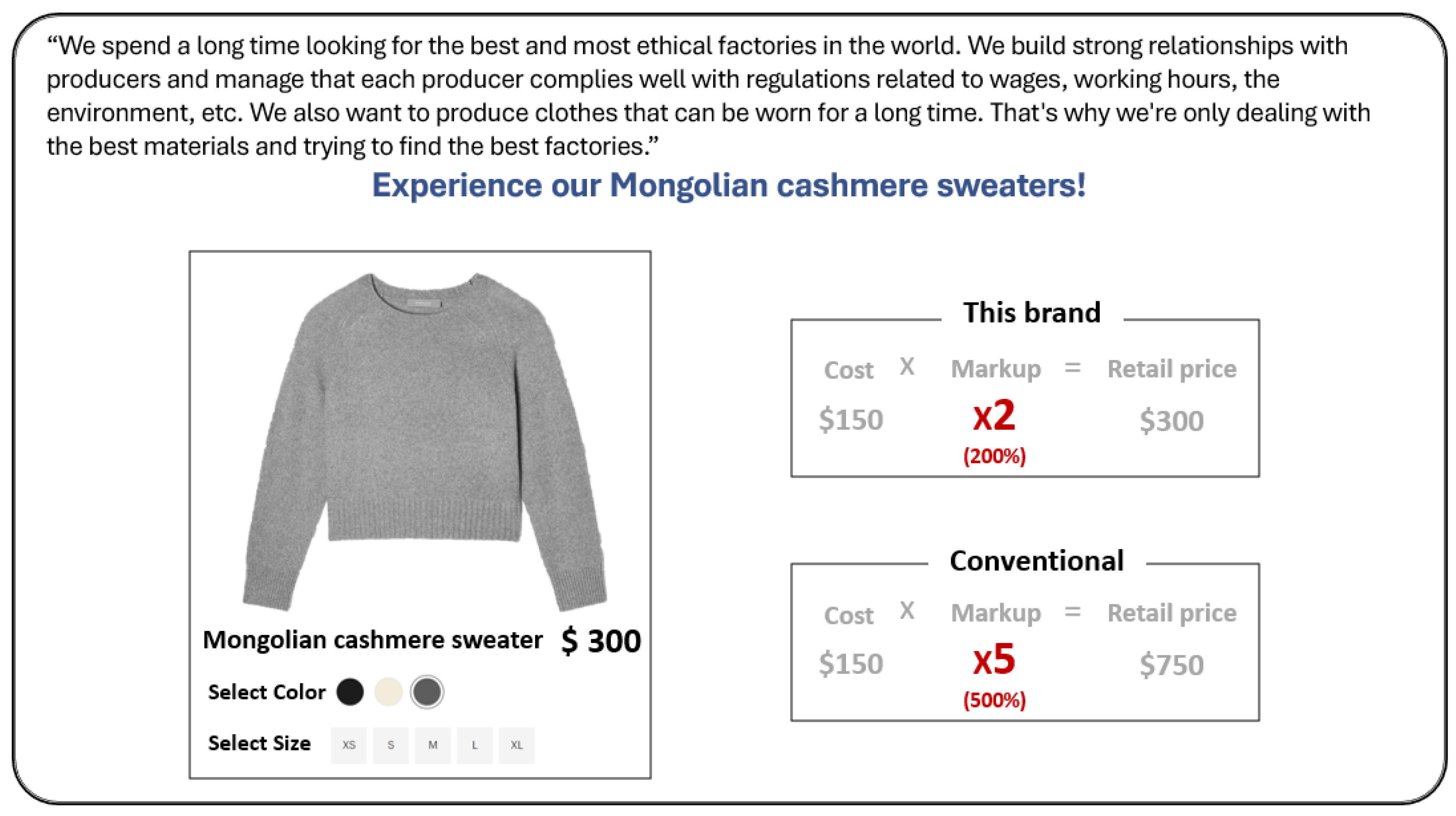The image size is (1456, 816).
Task: Click the Conventional heading
Action: tap(1037, 561)
